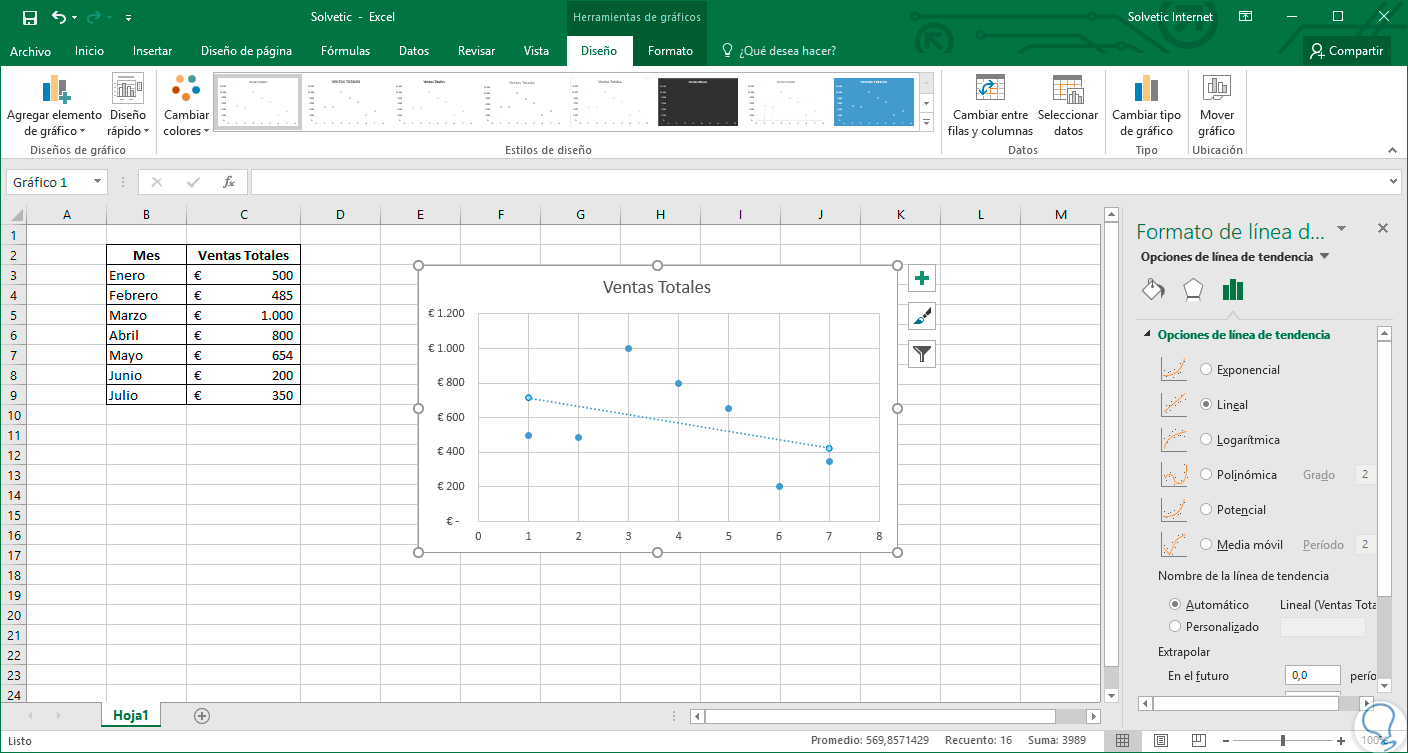Click Cambiar entre filas y columnas
This screenshot has height=753, width=1408.
click(991, 106)
